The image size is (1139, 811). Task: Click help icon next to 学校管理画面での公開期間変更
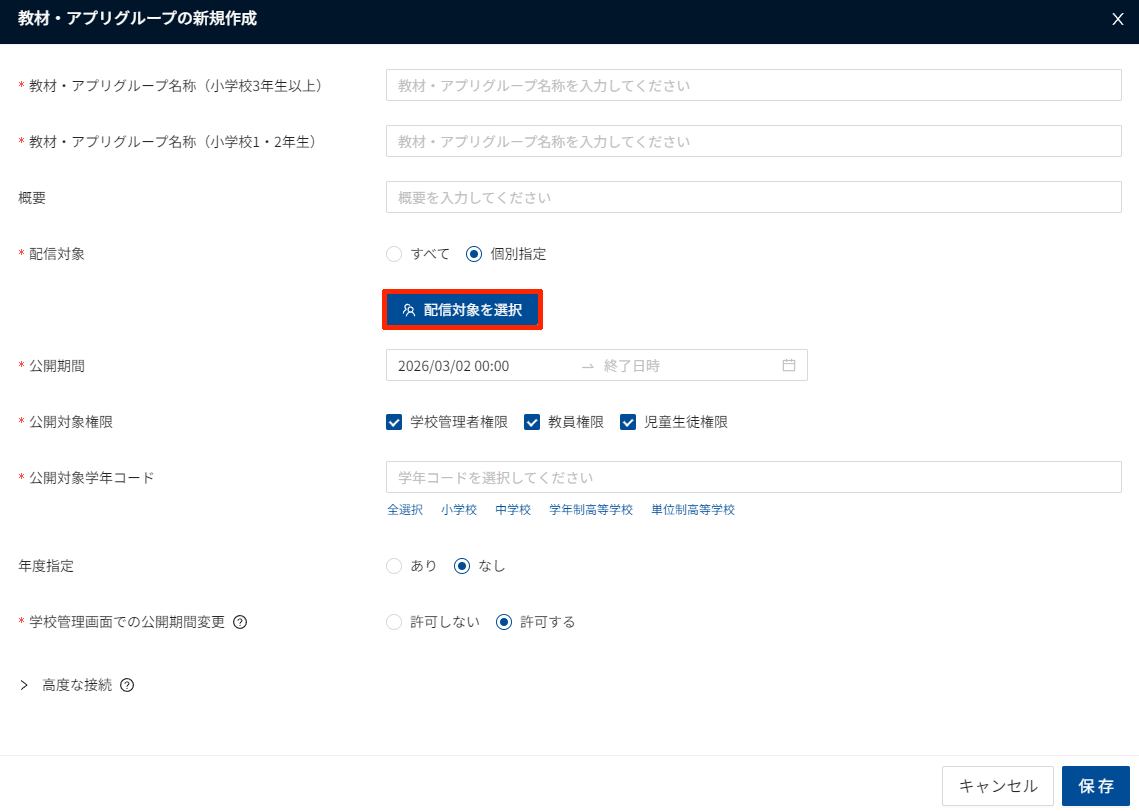tap(240, 622)
